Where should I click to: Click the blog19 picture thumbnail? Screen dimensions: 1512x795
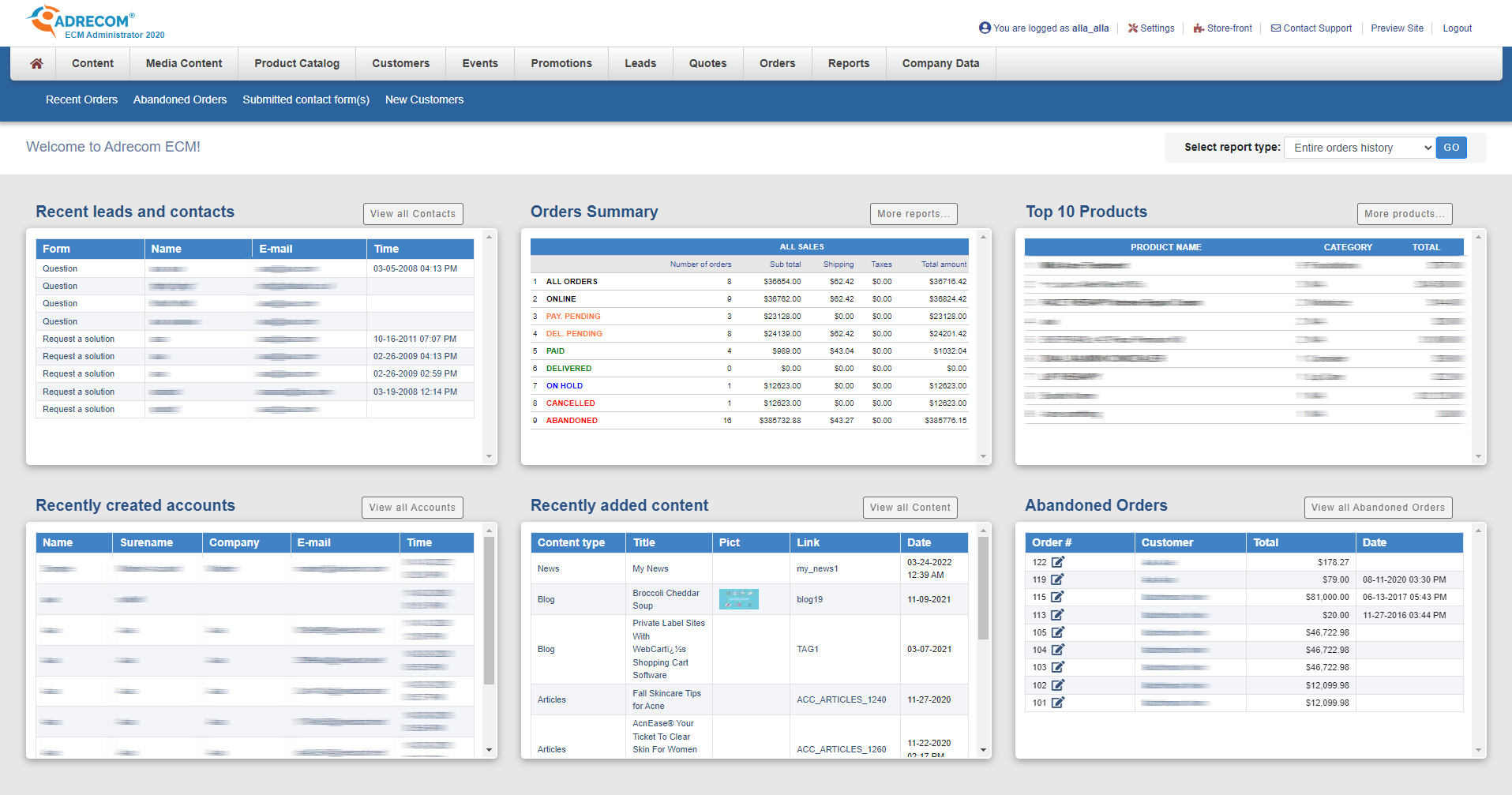coord(738,599)
